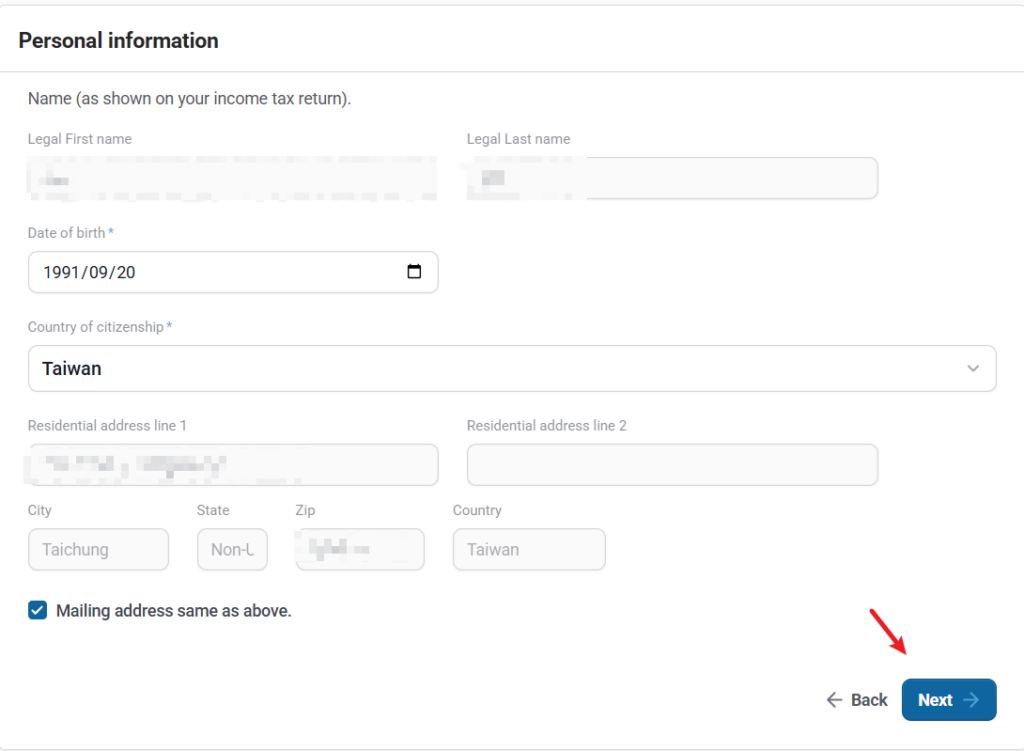Click the address Country field showing Taiwan
This screenshot has width=1024, height=751.
[x=528, y=550]
